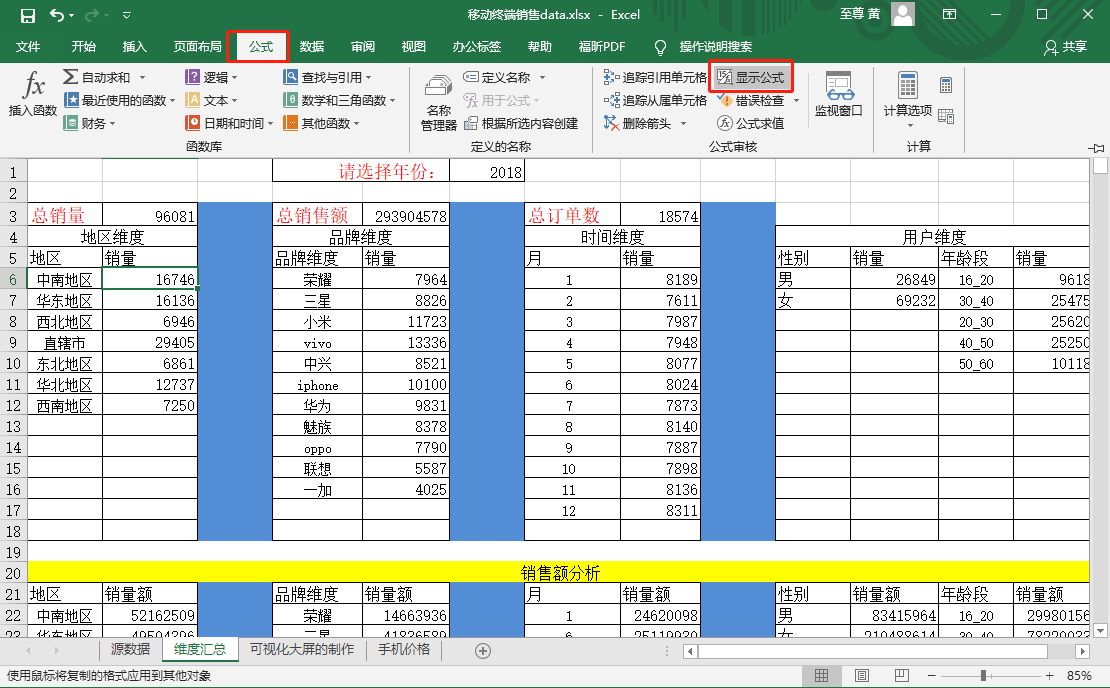Click the Save icon in quick access toolbar
The width and height of the screenshot is (1110, 688).
click(x=28, y=16)
